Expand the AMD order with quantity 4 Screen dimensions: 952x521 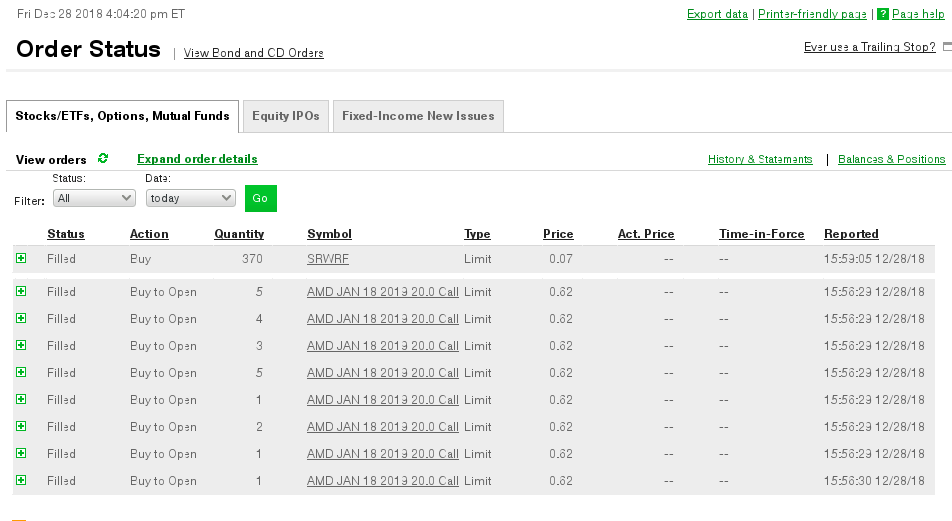tap(21, 319)
